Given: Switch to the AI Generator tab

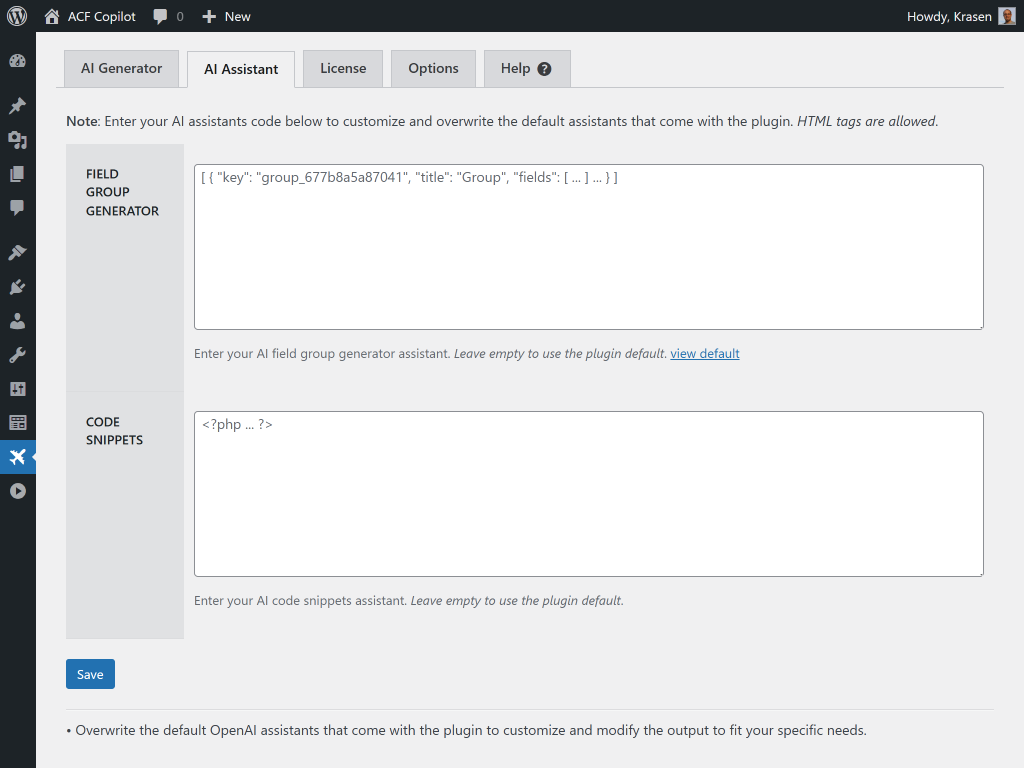Looking at the screenshot, I should tap(121, 69).
